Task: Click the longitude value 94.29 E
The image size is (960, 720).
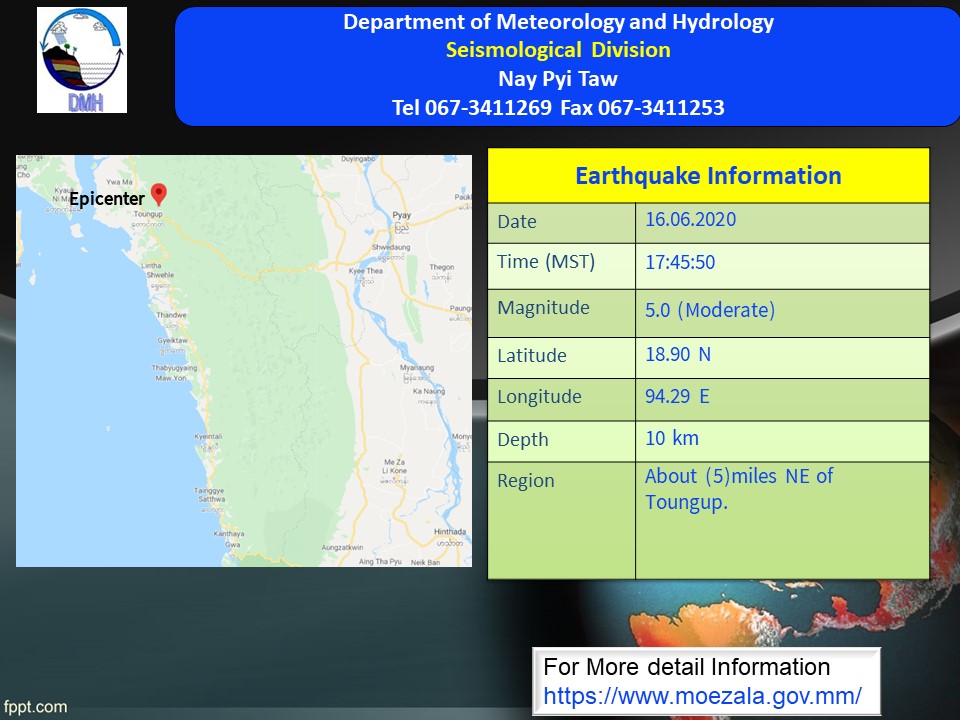Action: [677, 396]
